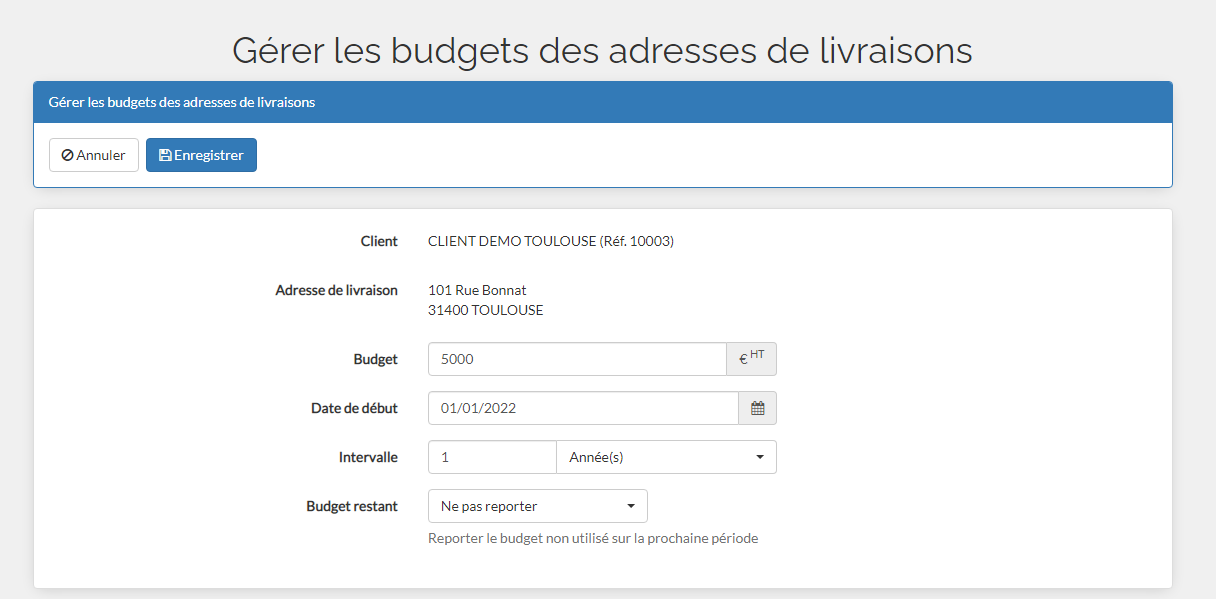The image size is (1216, 599).
Task: Focus the Budget field containing 5000
Action: 577,359
